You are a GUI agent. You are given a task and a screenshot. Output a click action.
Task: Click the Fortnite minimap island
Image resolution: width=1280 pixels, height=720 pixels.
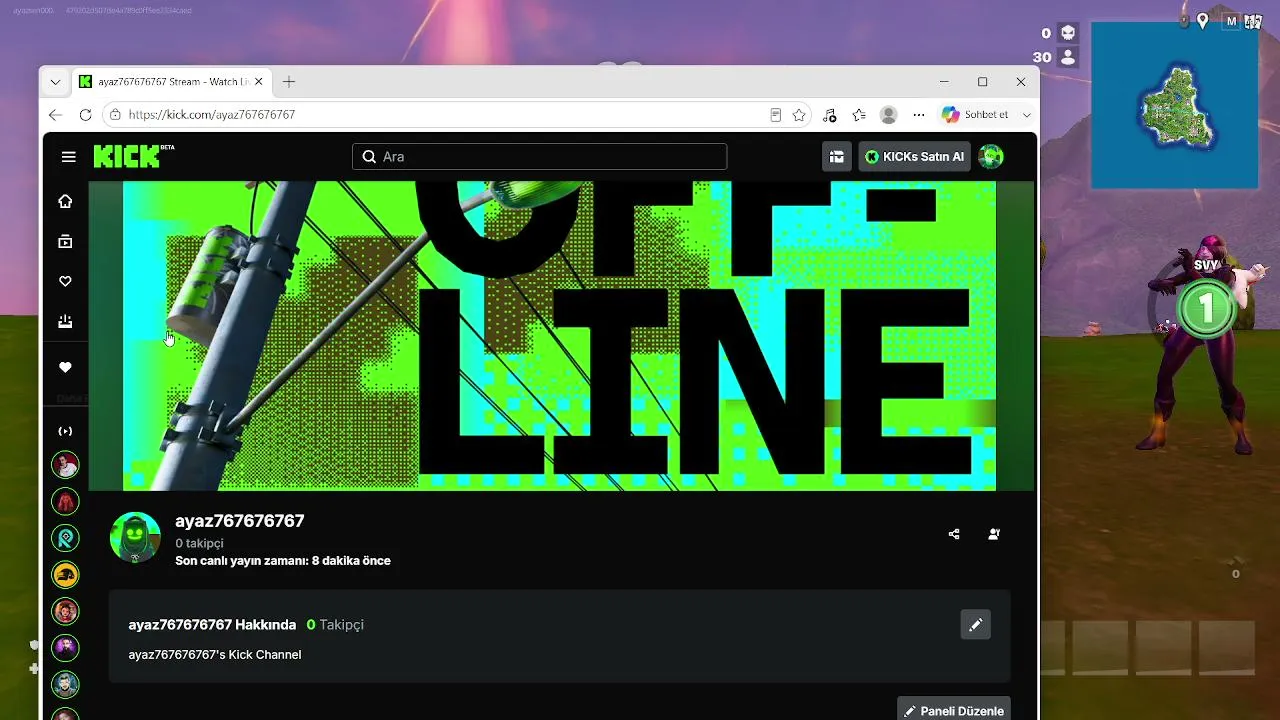coord(1179,108)
